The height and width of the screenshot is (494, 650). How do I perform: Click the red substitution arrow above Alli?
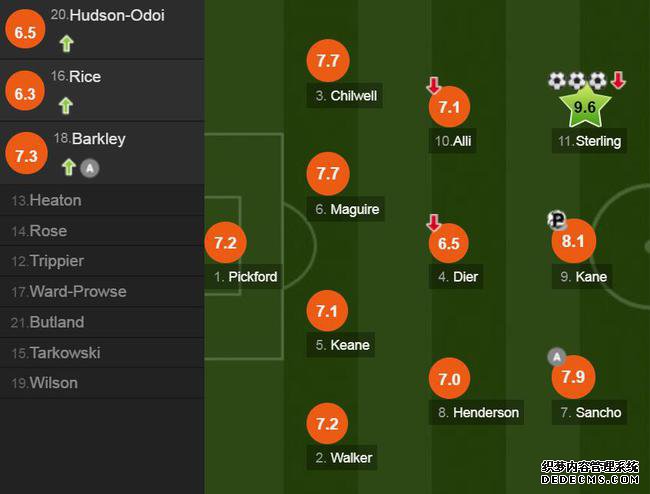click(x=434, y=85)
